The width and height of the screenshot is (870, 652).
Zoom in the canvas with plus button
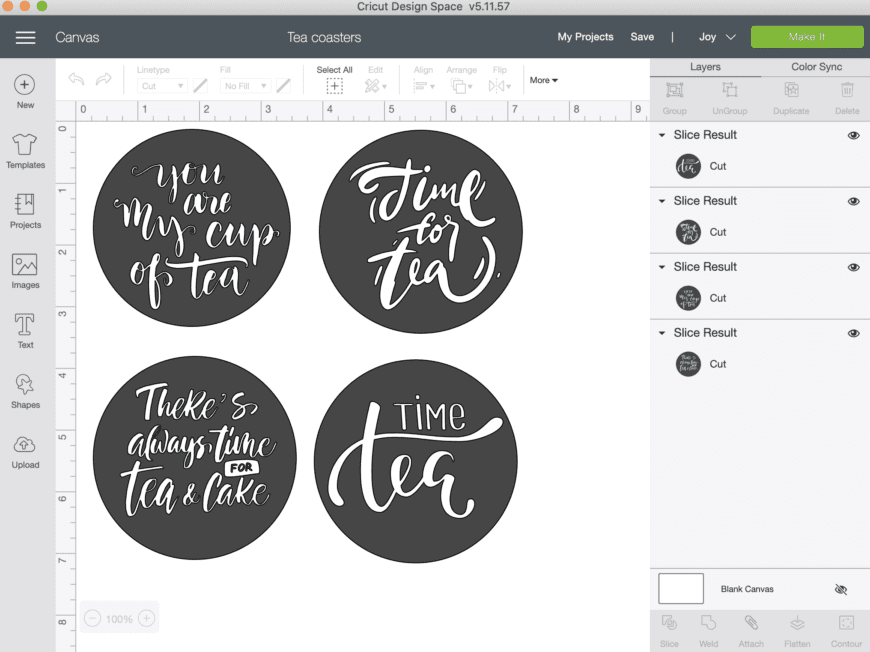[146, 618]
